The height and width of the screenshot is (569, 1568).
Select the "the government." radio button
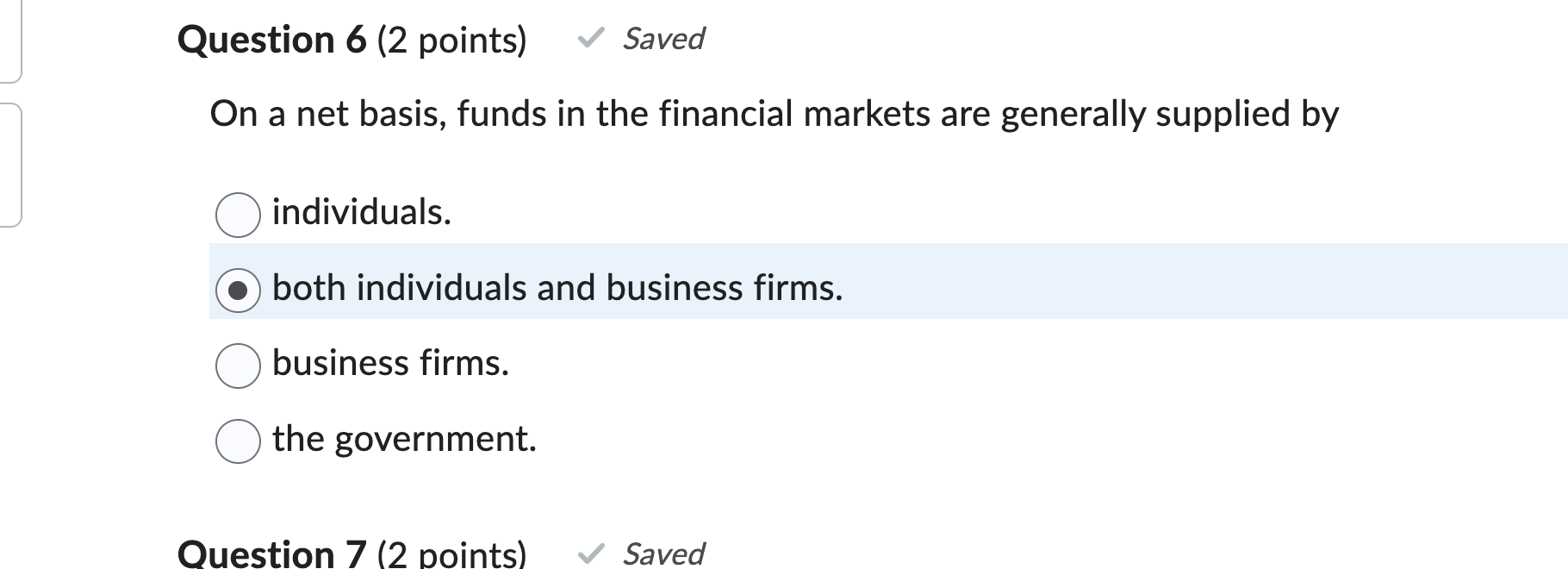[237, 441]
